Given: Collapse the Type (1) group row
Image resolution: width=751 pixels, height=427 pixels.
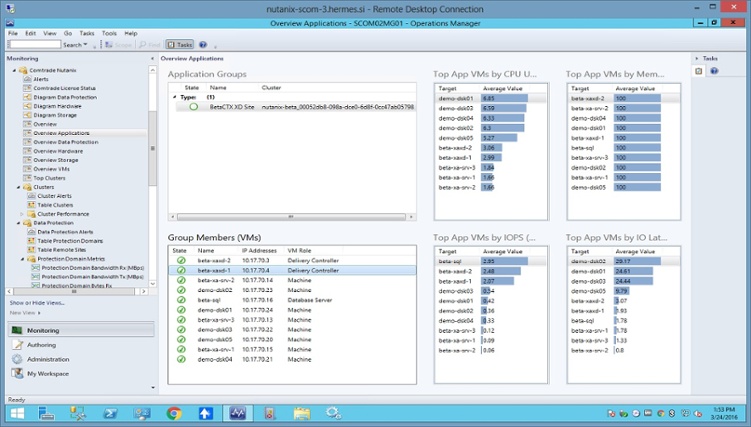Looking at the screenshot, I should (x=175, y=97).
